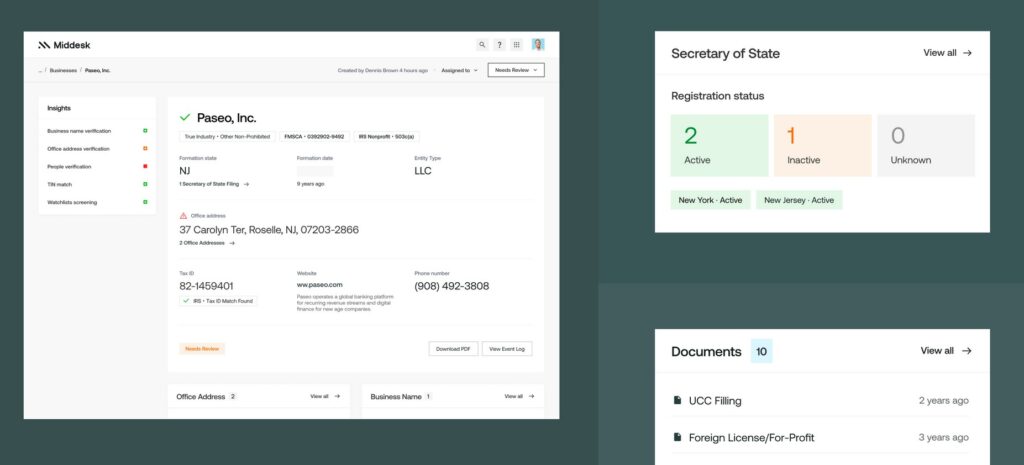Open help question mark icon
Viewport: 1024px width, 465px height.
point(499,45)
